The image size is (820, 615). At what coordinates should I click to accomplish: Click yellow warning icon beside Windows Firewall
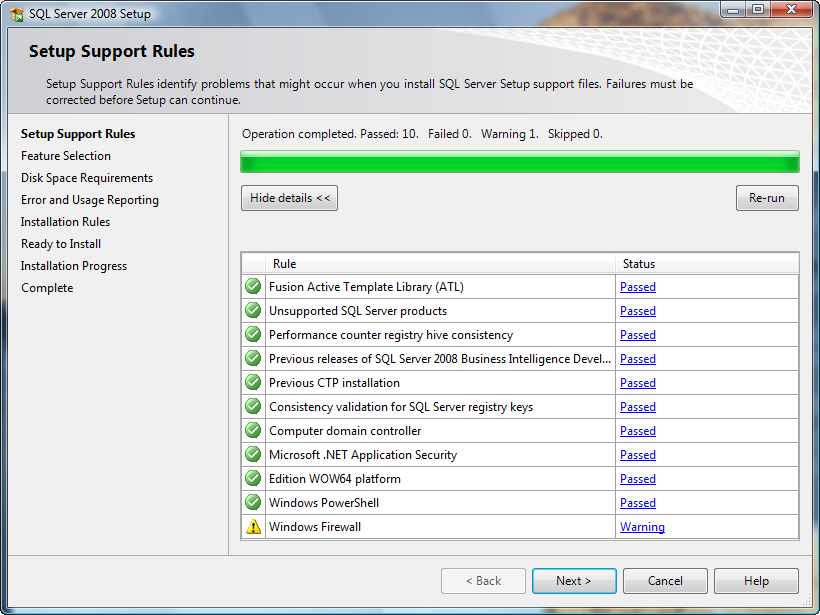(x=253, y=527)
